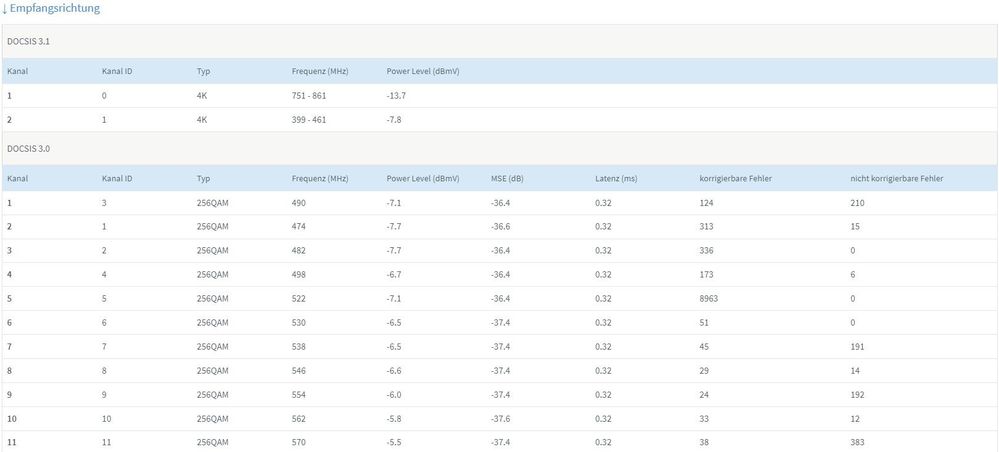
Task: Click uncorrectable errors value 383
Action: coord(857,442)
